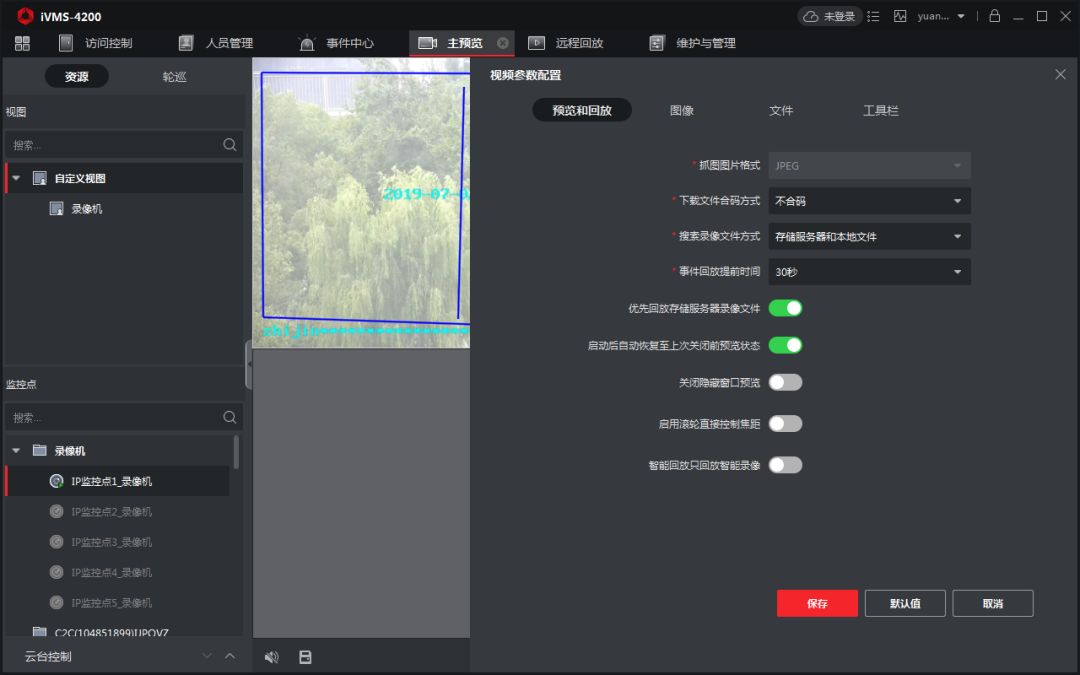Toggle 启动后自动恢复至上次关闭前预览状态 switch
This screenshot has width=1080, height=675.
coord(785,345)
